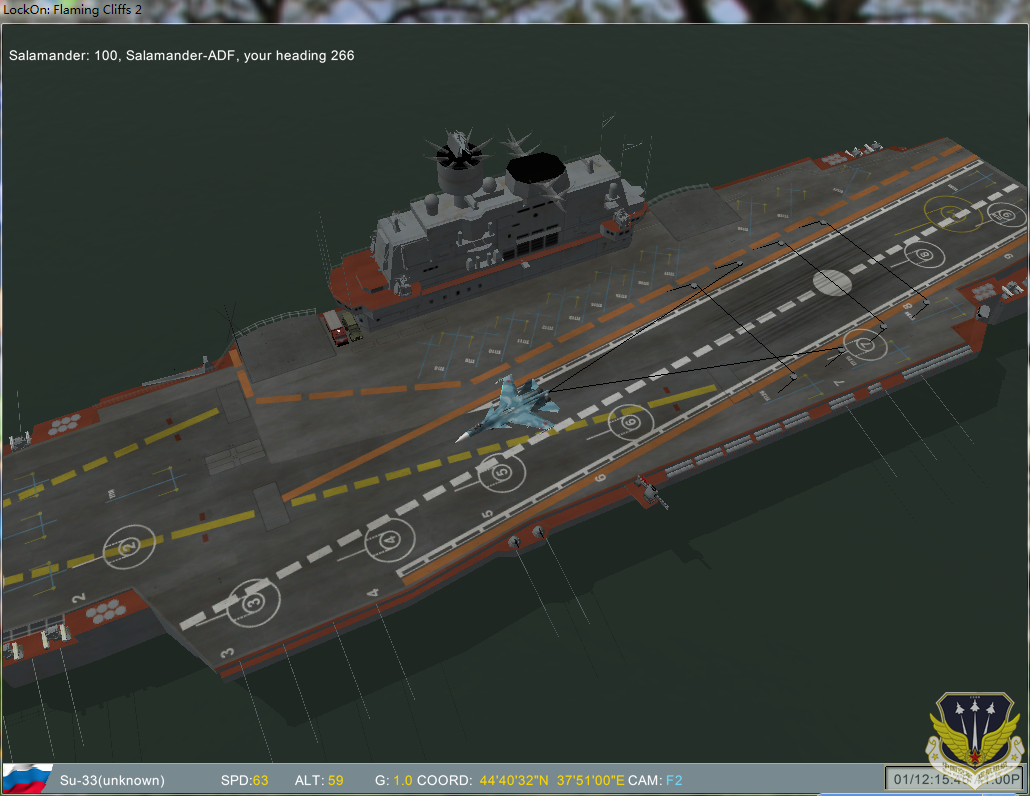The width and height of the screenshot is (1030, 796).
Task: Select the black radar dome atop the island
Action: tap(537, 169)
